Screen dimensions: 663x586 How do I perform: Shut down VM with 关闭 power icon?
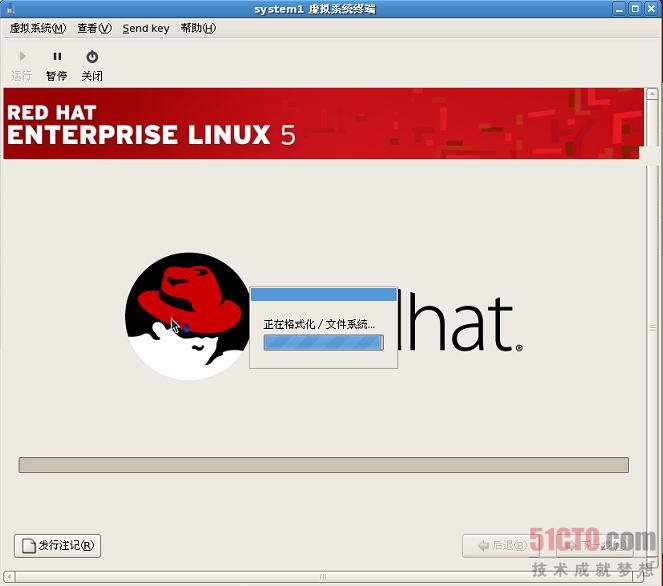(x=92, y=56)
